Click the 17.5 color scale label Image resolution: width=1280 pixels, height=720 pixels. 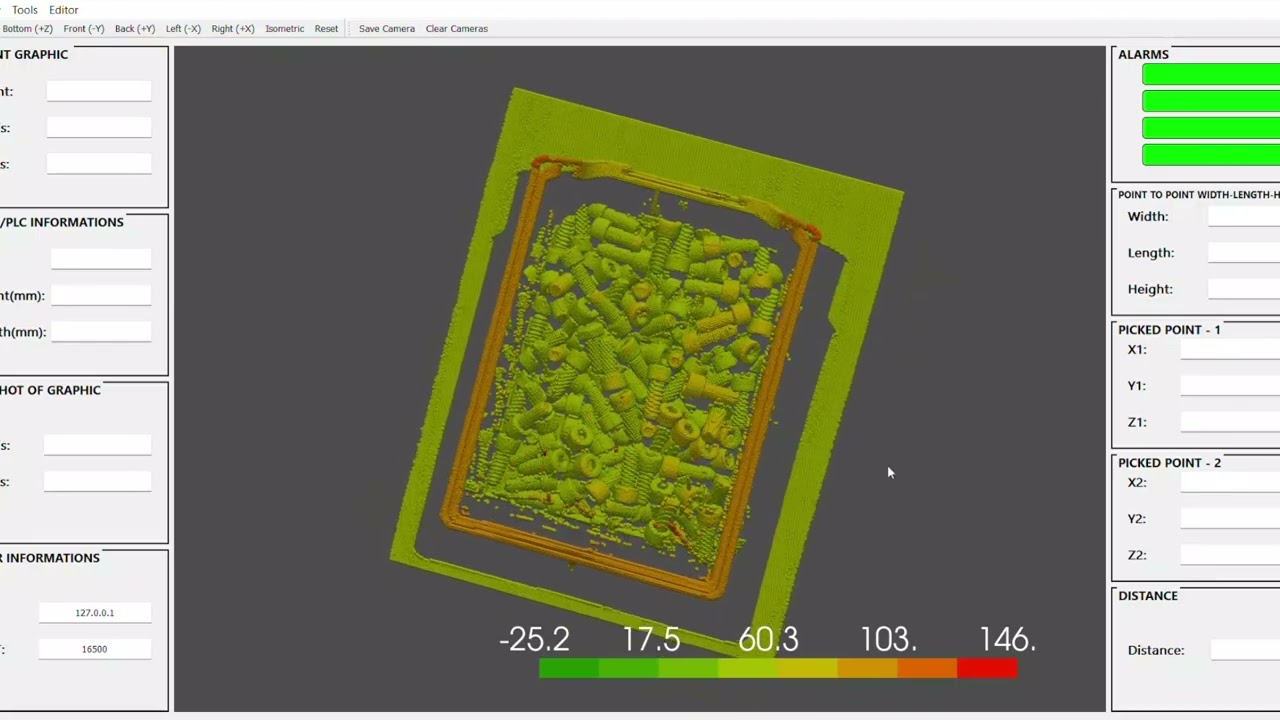pos(651,639)
